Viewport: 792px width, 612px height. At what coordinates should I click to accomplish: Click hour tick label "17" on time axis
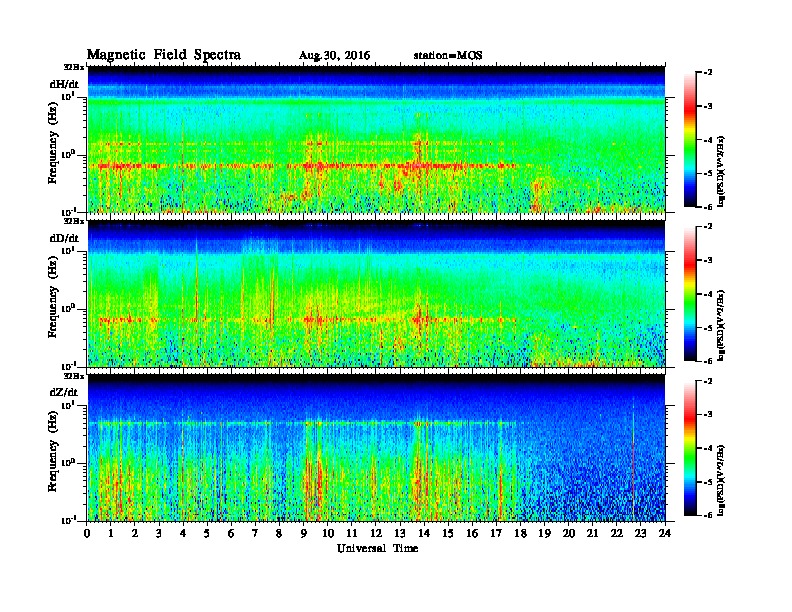pyautogui.click(x=497, y=534)
